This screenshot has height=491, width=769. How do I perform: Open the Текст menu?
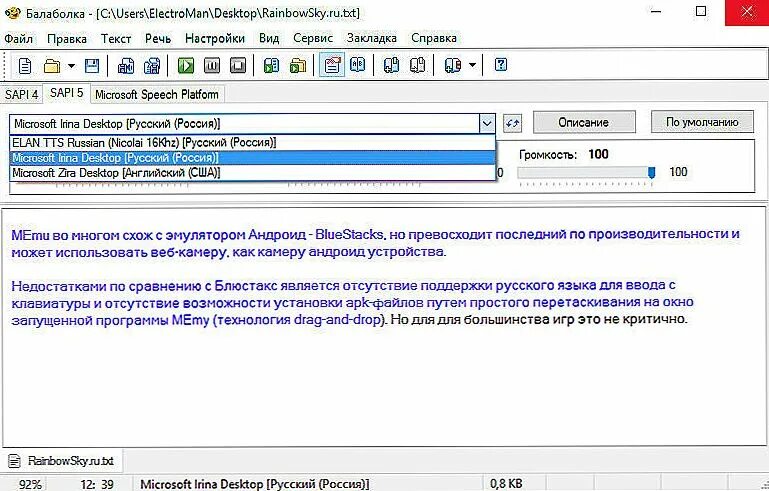point(116,38)
